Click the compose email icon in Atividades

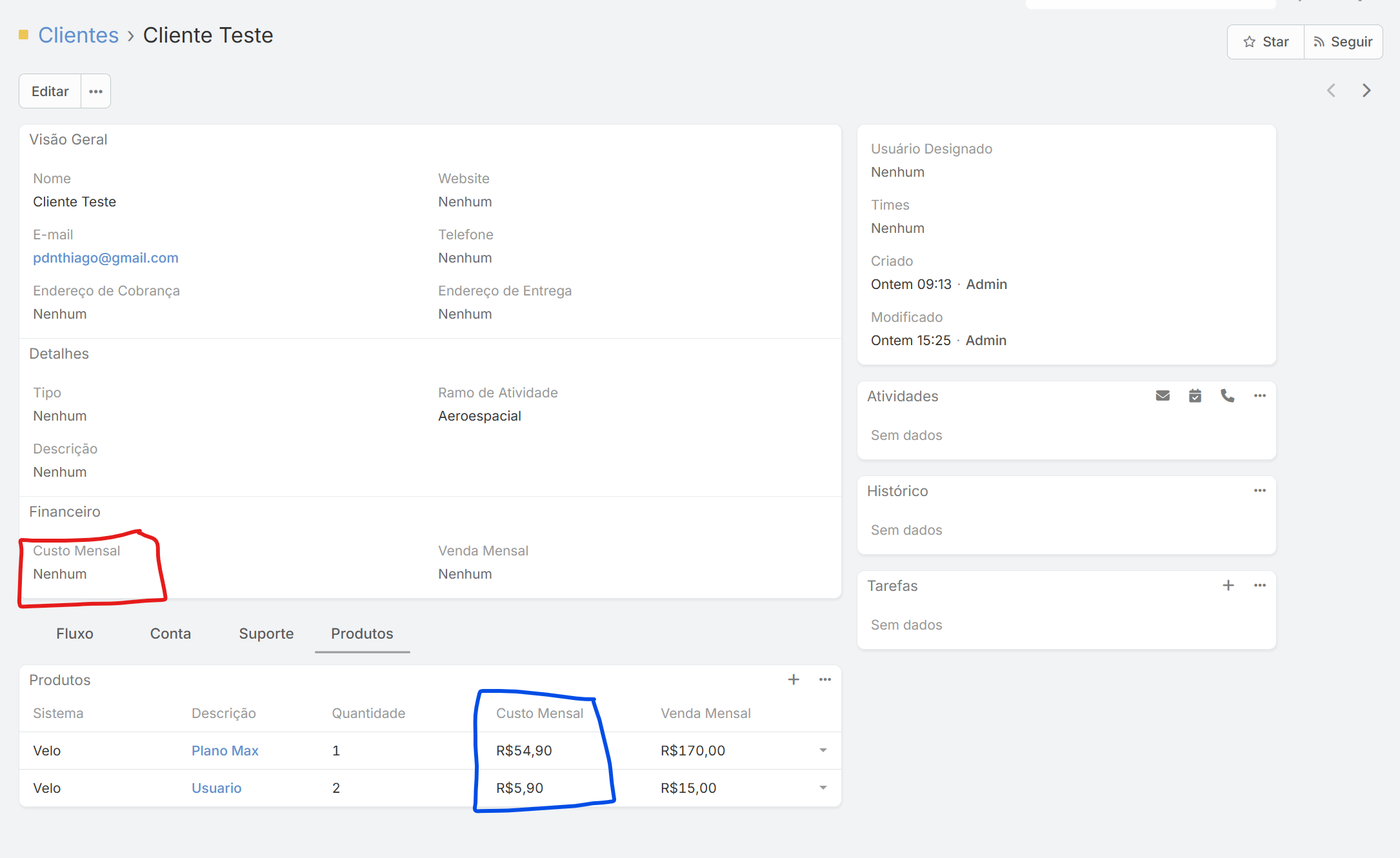(x=1163, y=396)
